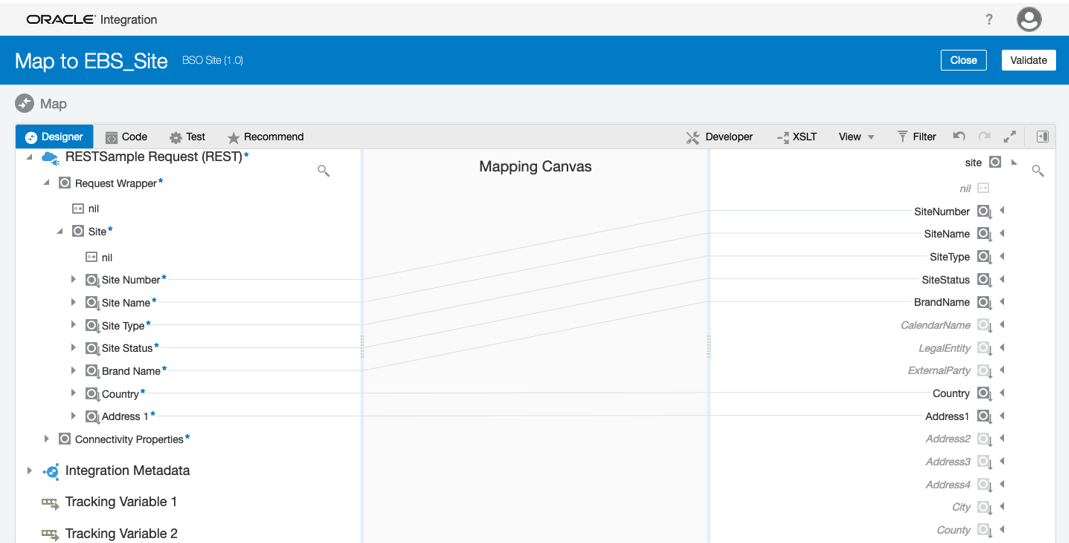Toggle the XSLT view
The image size is (1069, 543).
pos(796,136)
